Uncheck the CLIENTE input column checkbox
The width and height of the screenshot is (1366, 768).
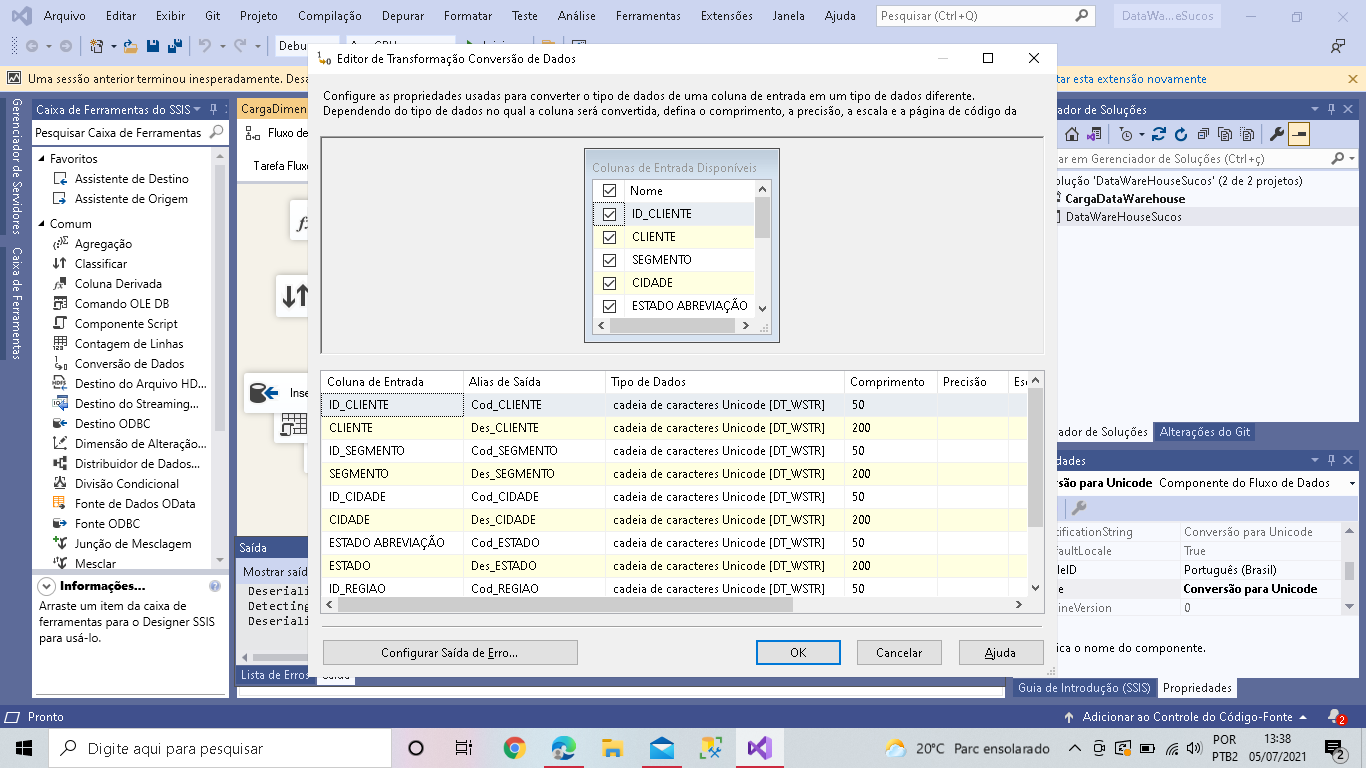tap(609, 237)
